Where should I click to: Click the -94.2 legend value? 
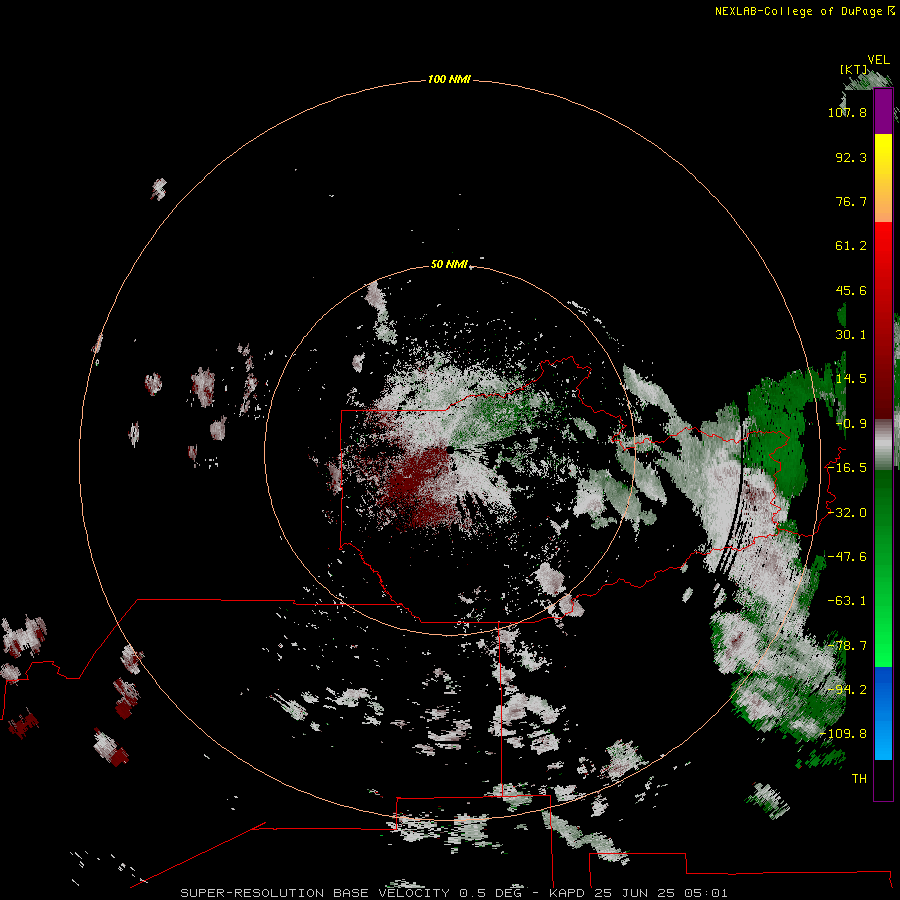click(847, 690)
